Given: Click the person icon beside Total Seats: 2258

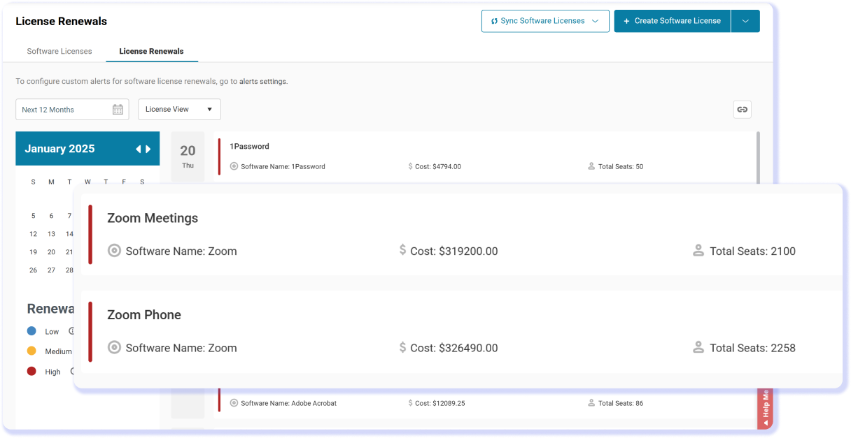Looking at the screenshot, I should coord(698,347).
